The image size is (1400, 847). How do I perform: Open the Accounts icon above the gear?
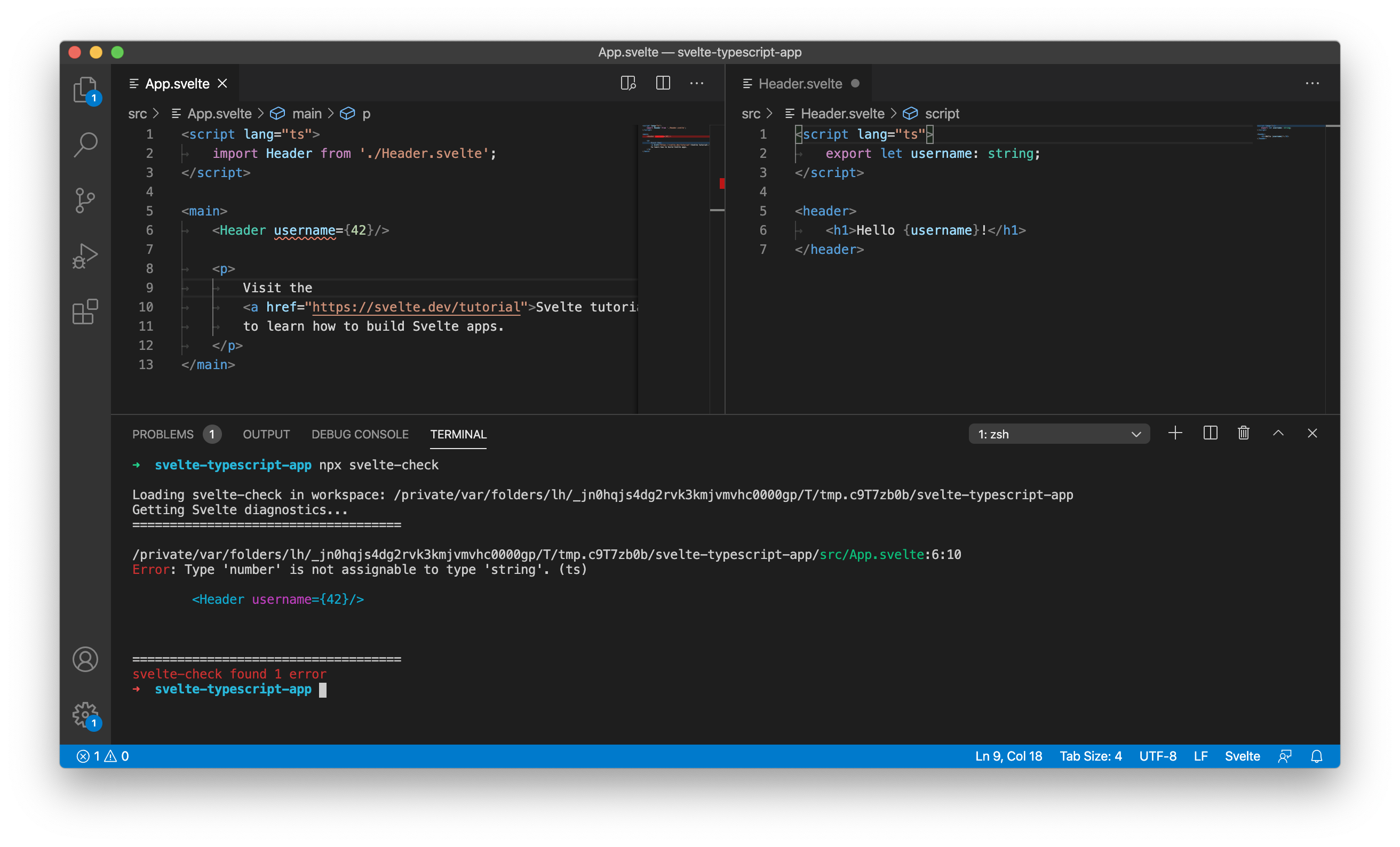pos(85,660)
